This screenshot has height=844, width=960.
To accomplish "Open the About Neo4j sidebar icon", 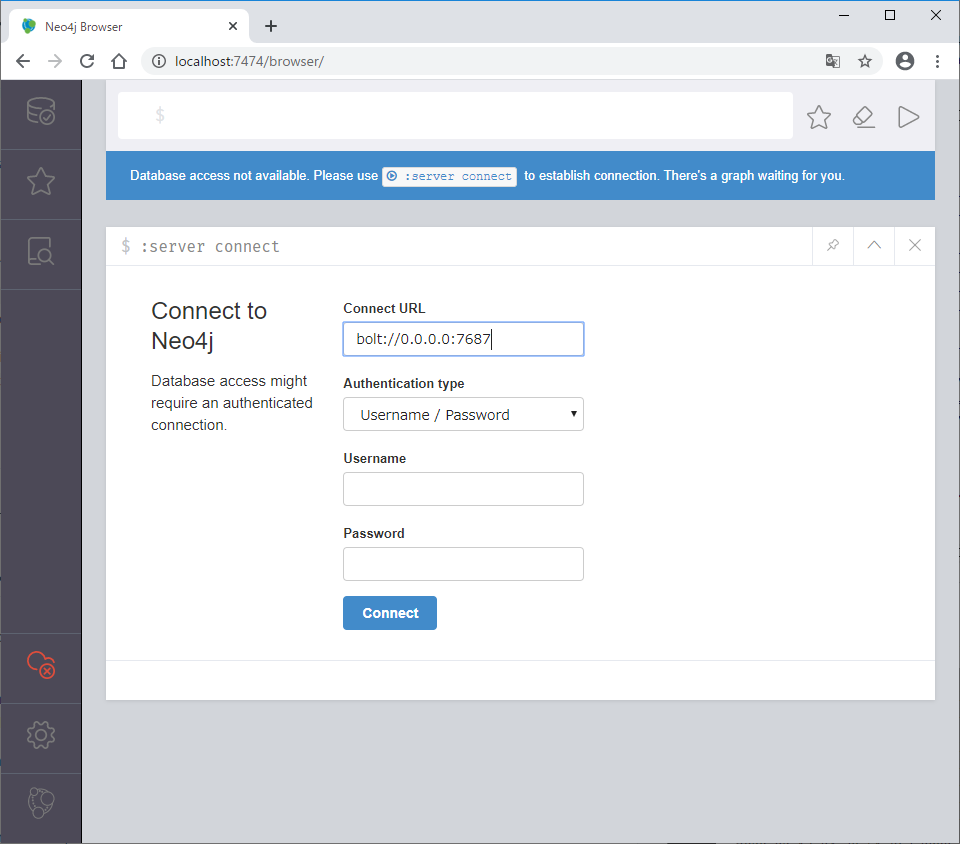I will click(x=41, y=803).
